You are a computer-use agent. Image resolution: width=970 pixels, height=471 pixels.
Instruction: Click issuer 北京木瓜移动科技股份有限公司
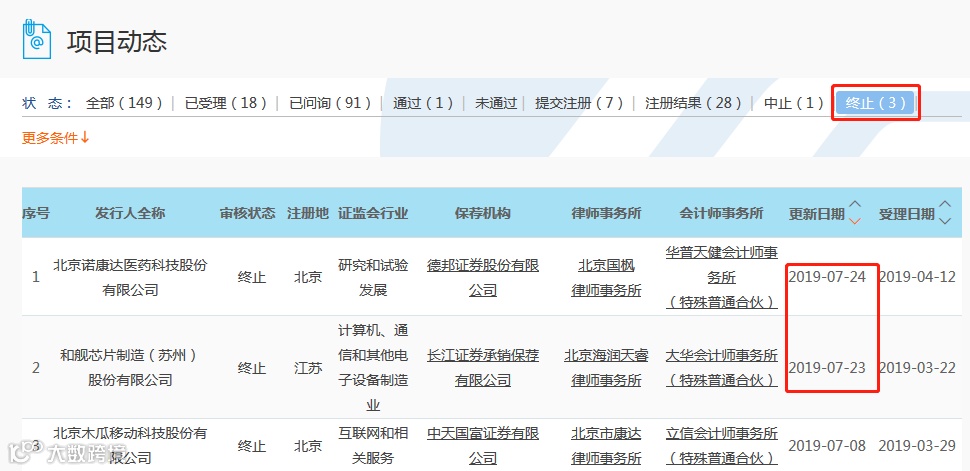(130, 446)
